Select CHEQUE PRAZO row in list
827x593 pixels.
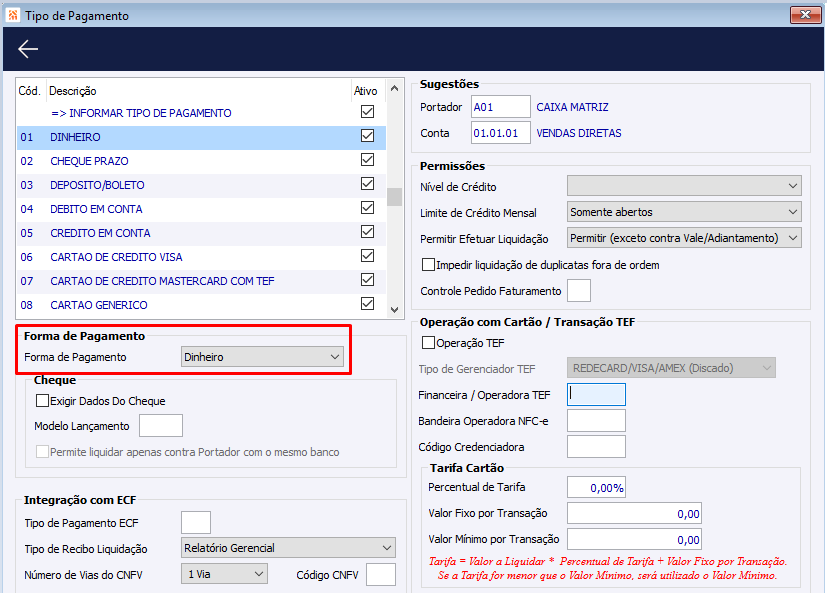201,161
